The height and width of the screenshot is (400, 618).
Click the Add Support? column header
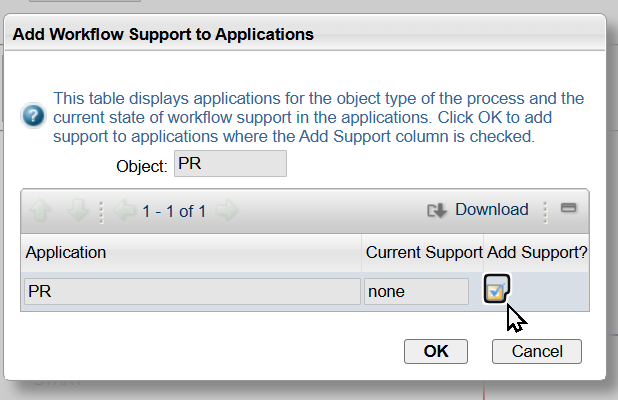[x=538, y=253]
